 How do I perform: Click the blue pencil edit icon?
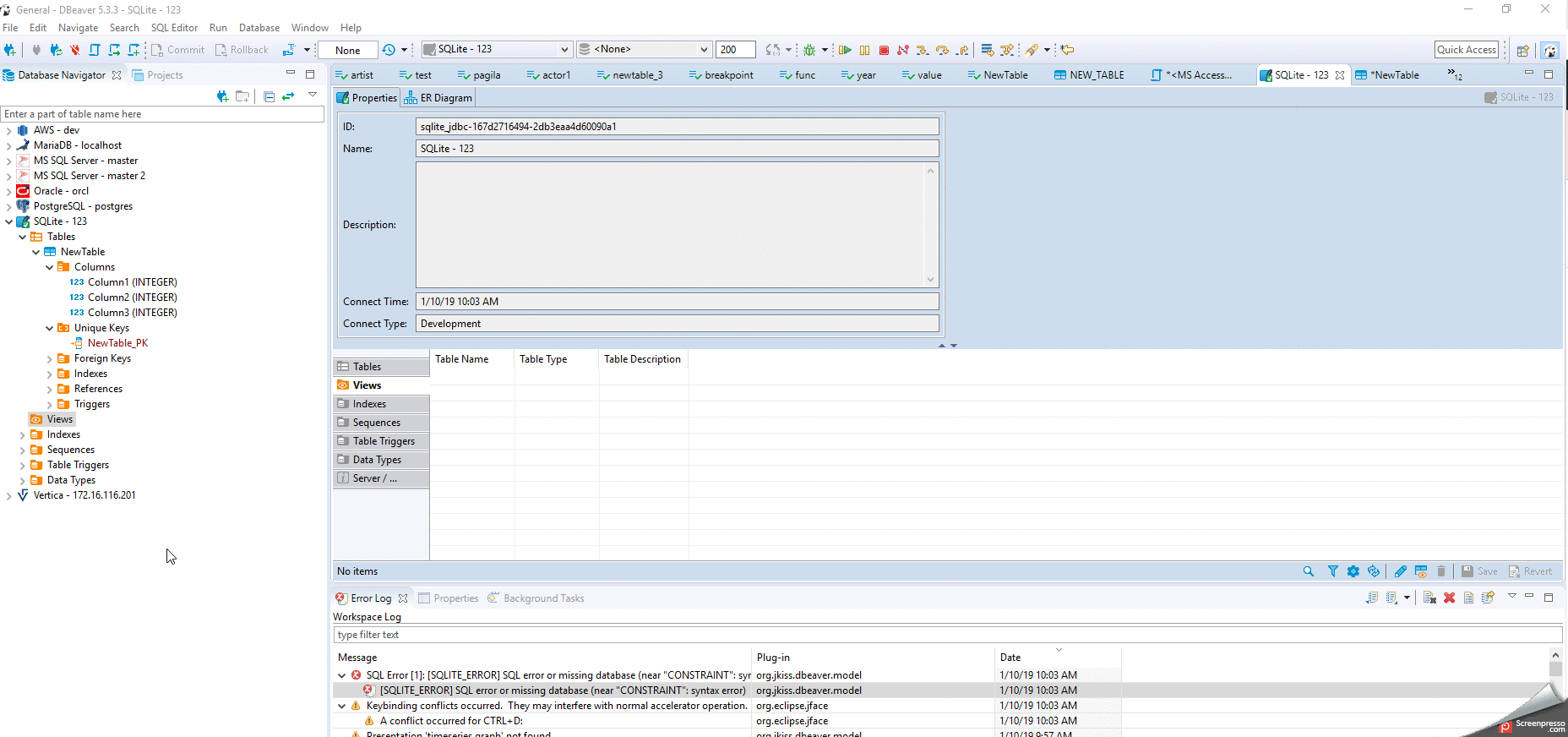(x=1400, y=571)
